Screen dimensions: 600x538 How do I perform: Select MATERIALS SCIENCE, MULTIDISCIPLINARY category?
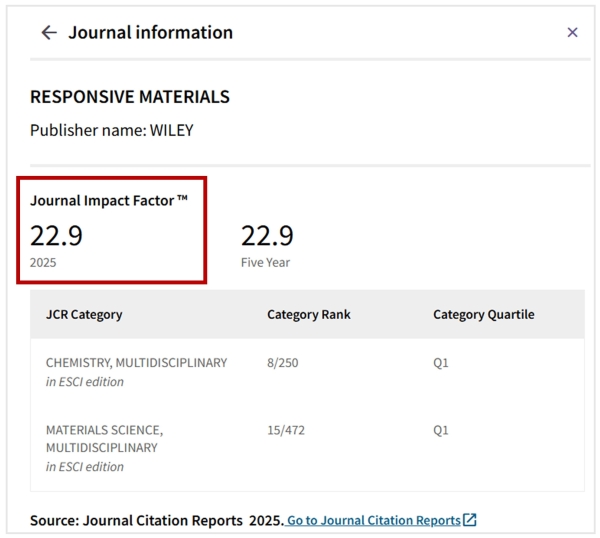click(x=104, y=439)
